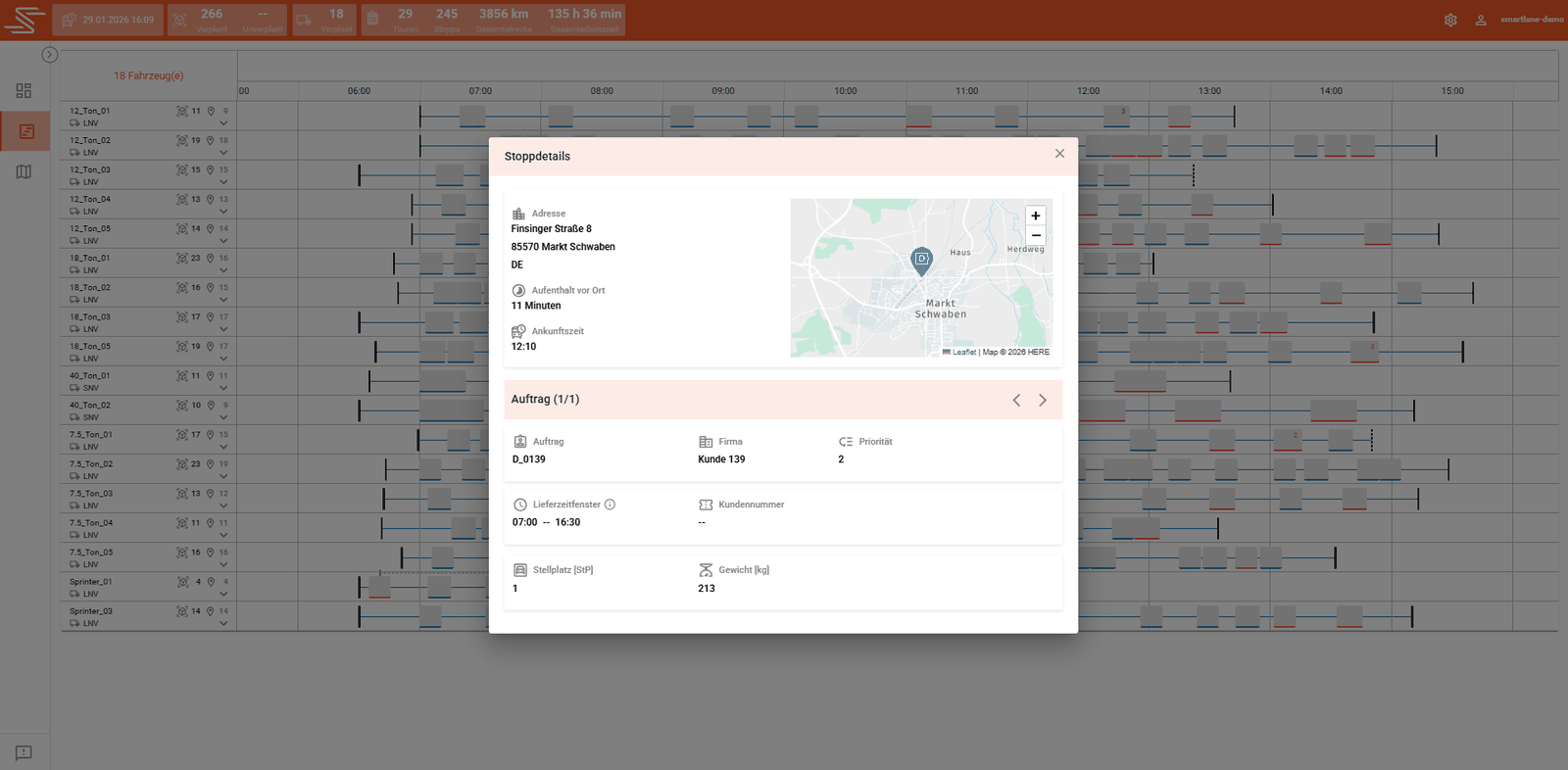Click the Finsinger Straße 8 address line
Viewport: 1568px width, 770px height.
coord(552,229)
